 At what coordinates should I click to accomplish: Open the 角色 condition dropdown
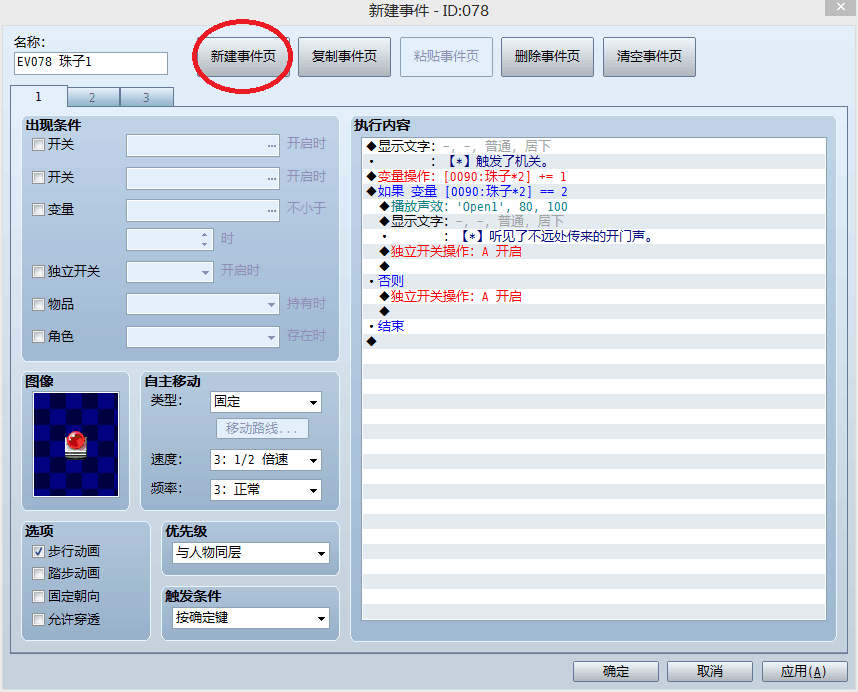[203, 337]
